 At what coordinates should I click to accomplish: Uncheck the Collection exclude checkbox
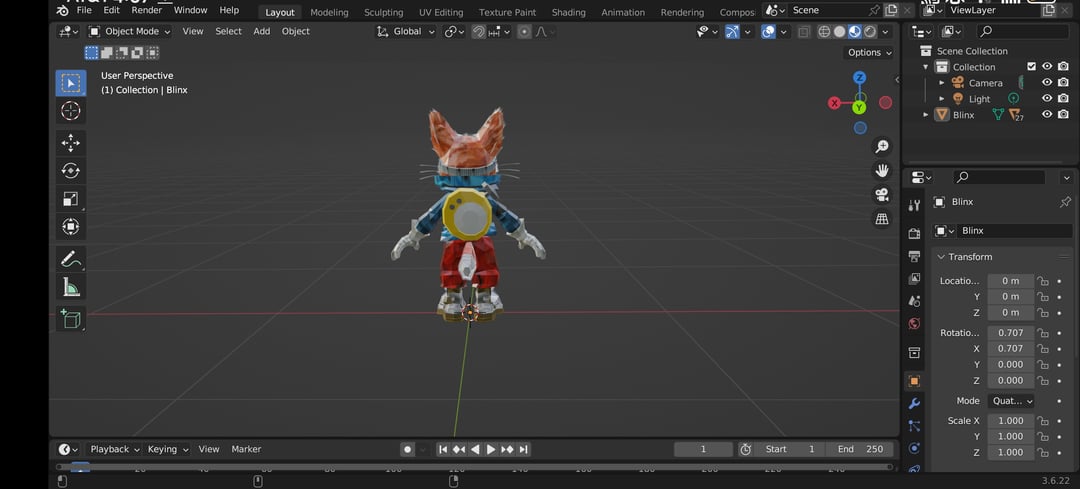(x=1032, y=67)
